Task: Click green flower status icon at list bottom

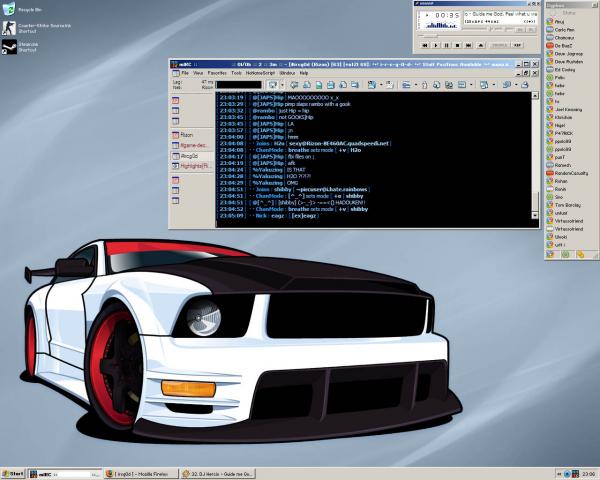Action: click(x=566, y=255)
